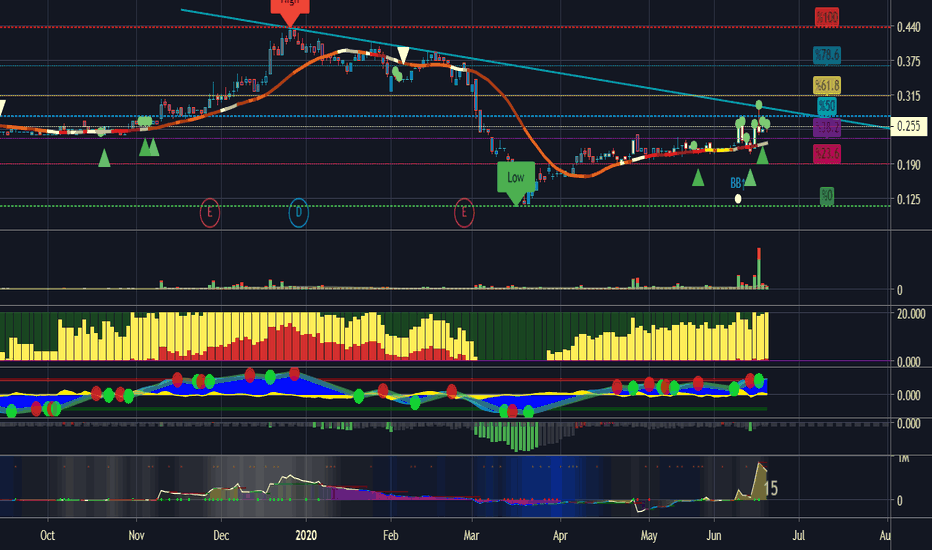Select the %38.2 Fibonacci level label
932x550 pixels.
[827, 127]
